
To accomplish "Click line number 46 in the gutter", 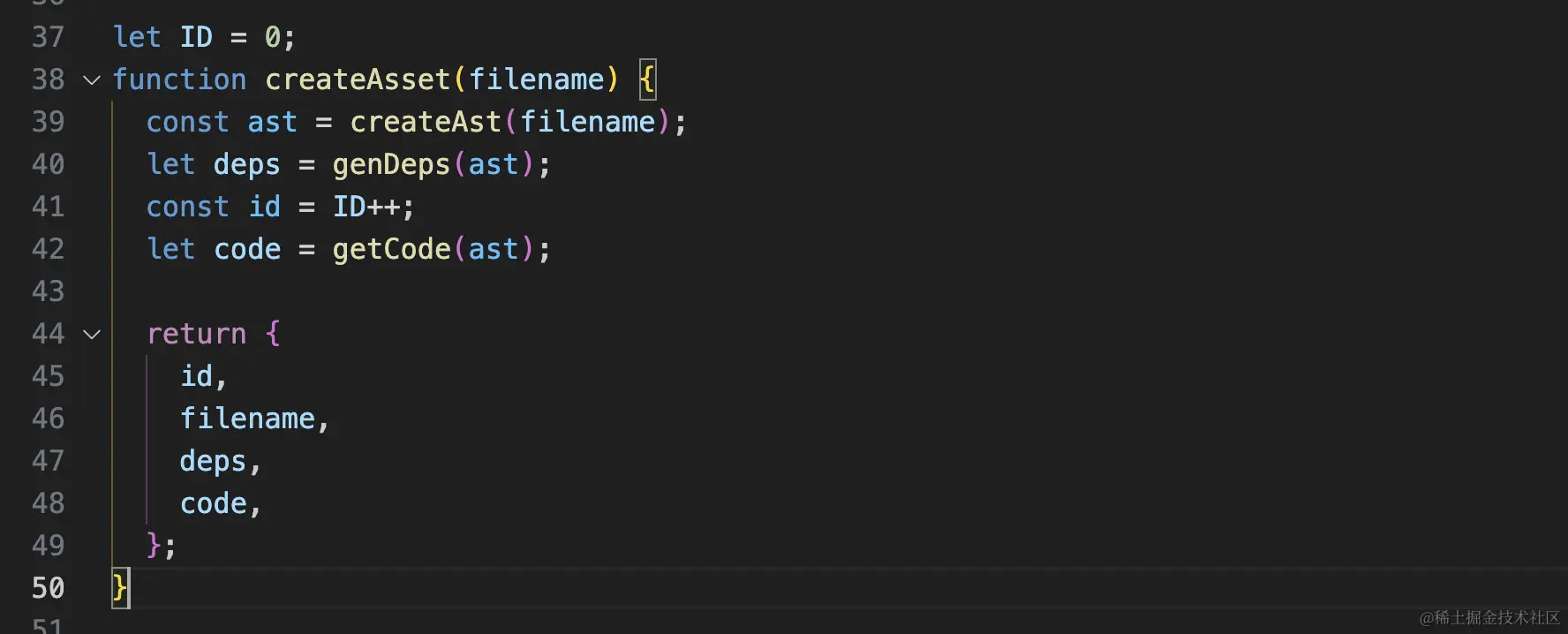I will [x=49, y=419].
